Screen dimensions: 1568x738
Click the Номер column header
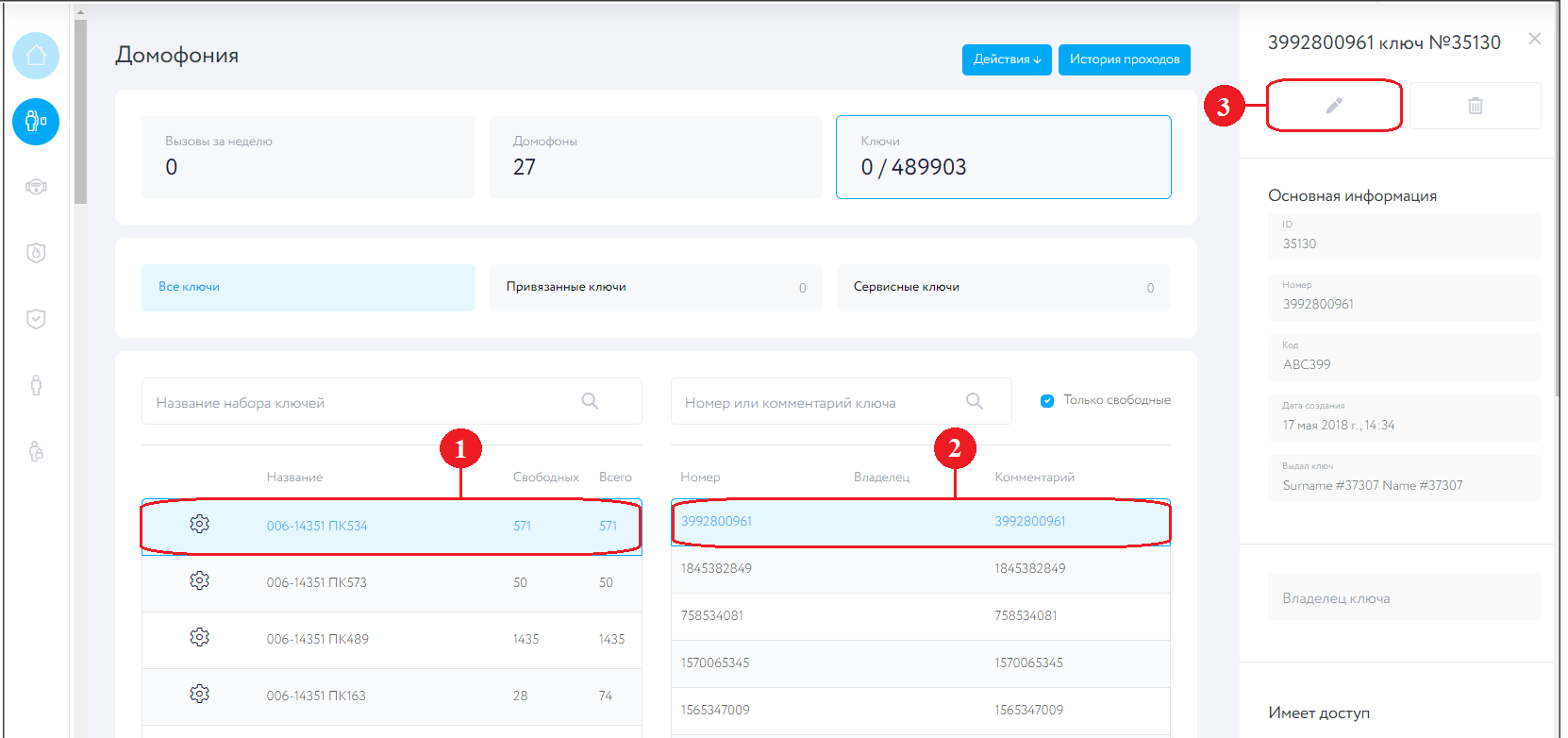pos(700,477)
